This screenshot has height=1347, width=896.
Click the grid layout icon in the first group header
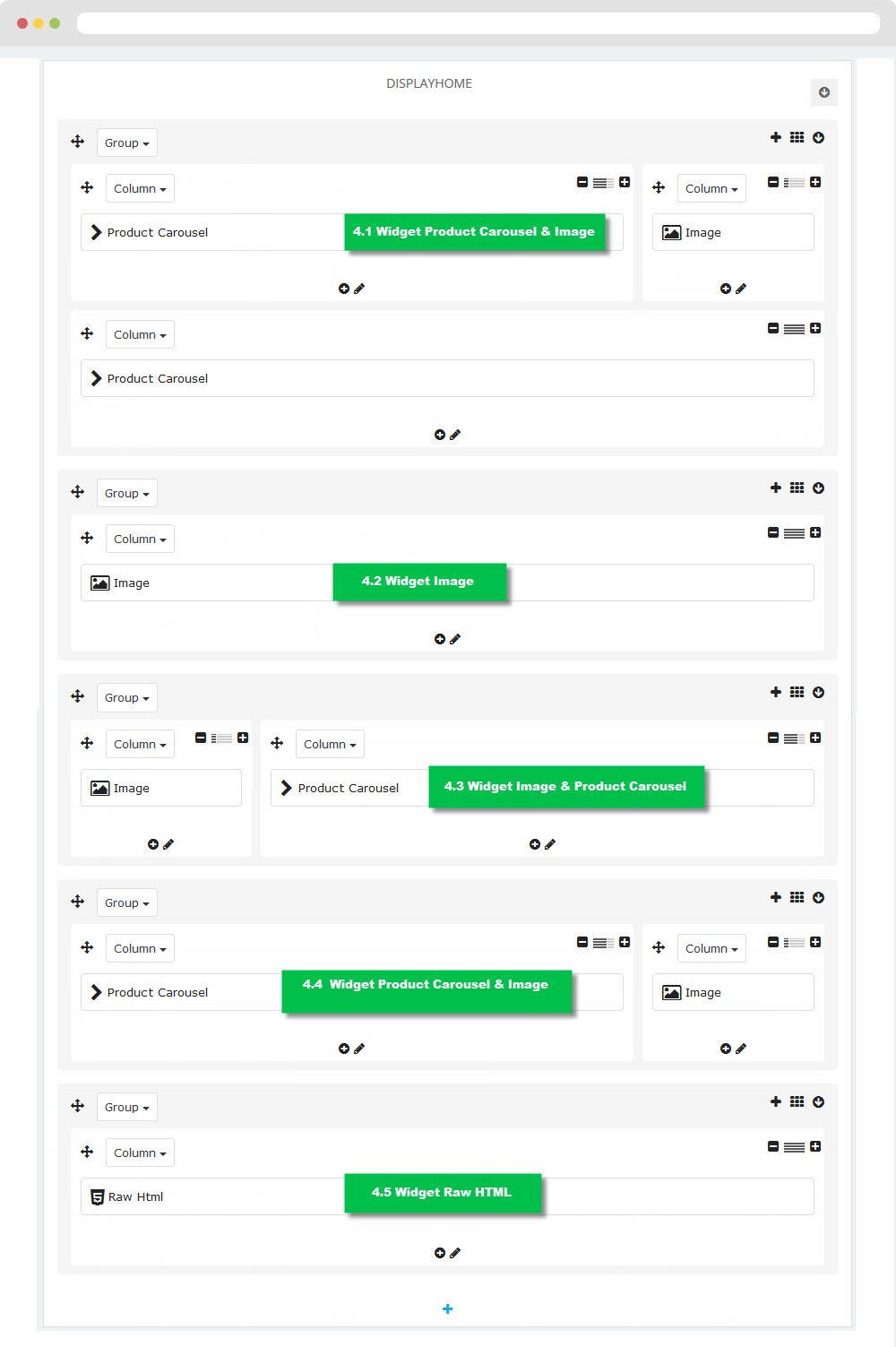click(x=797, y=137)
